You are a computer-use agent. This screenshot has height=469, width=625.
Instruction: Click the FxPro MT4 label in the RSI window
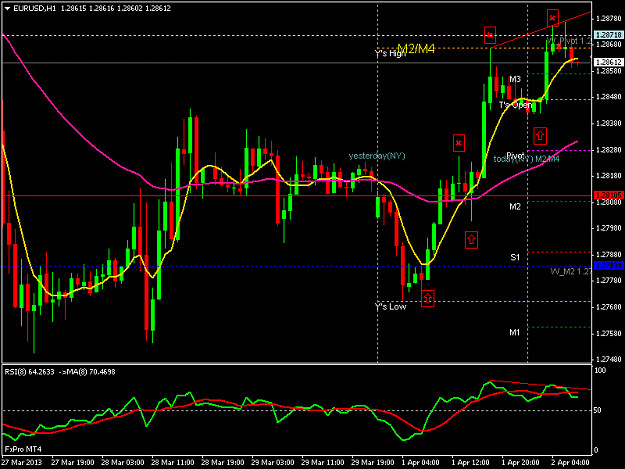23,449
